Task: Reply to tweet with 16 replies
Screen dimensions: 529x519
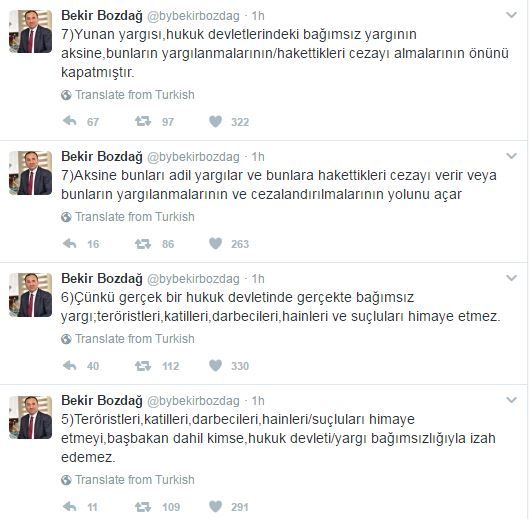Action: [69, 243]
